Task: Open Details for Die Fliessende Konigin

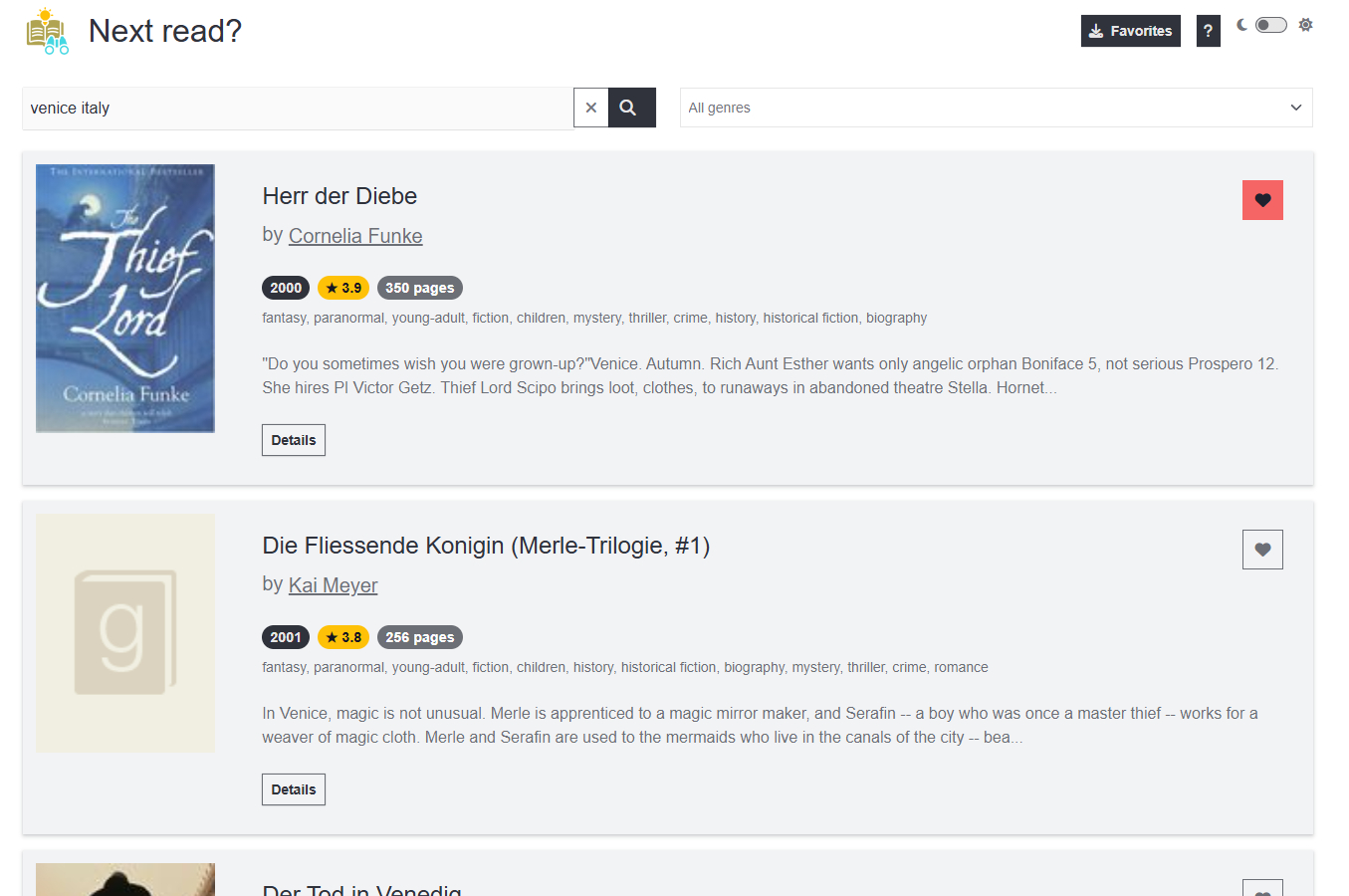Action: [x=294, y=789]
